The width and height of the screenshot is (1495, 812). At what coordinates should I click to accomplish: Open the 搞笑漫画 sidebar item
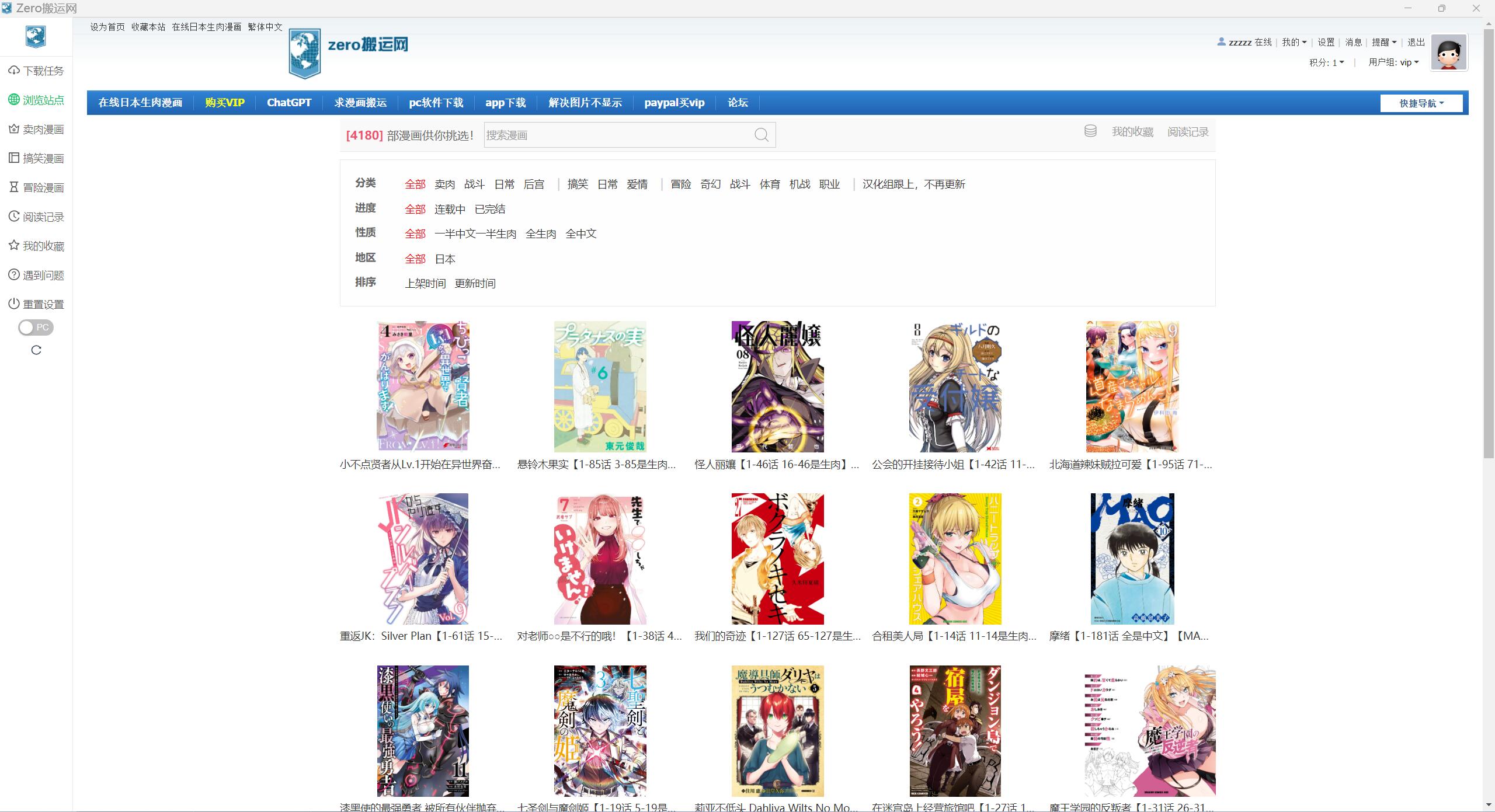click(x=36, y=158)
